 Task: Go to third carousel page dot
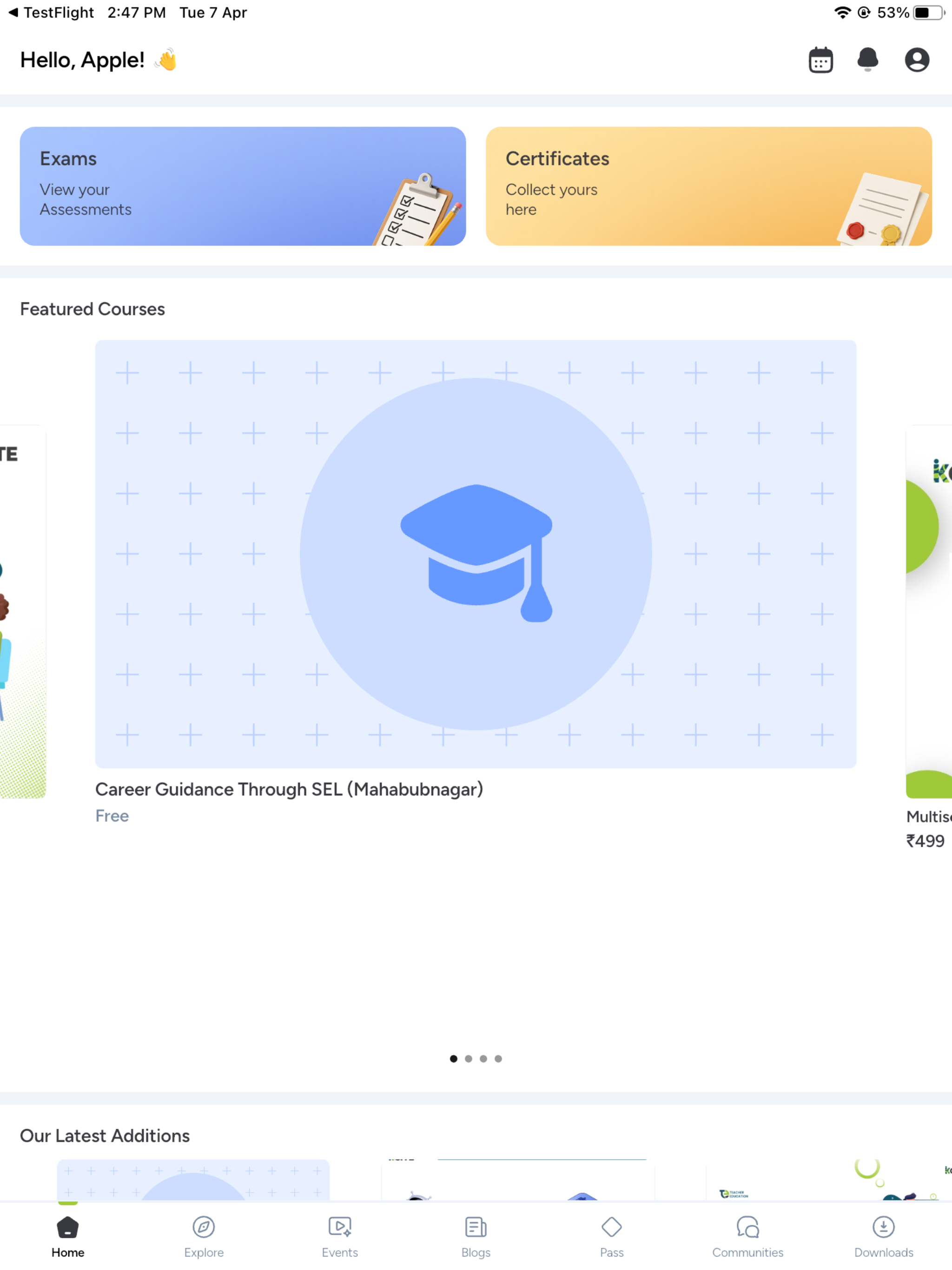(483, 1058)
